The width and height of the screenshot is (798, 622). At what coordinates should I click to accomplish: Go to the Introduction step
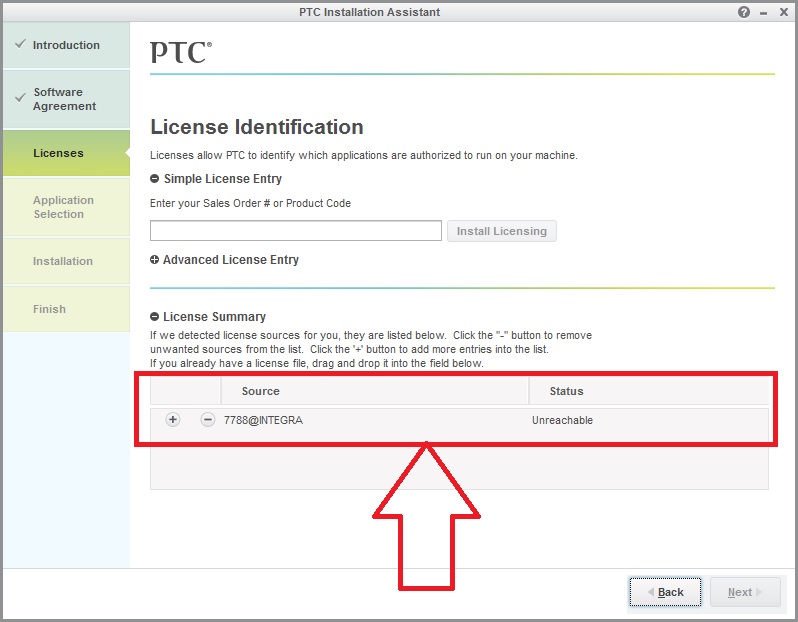click(x=66, y=45)
